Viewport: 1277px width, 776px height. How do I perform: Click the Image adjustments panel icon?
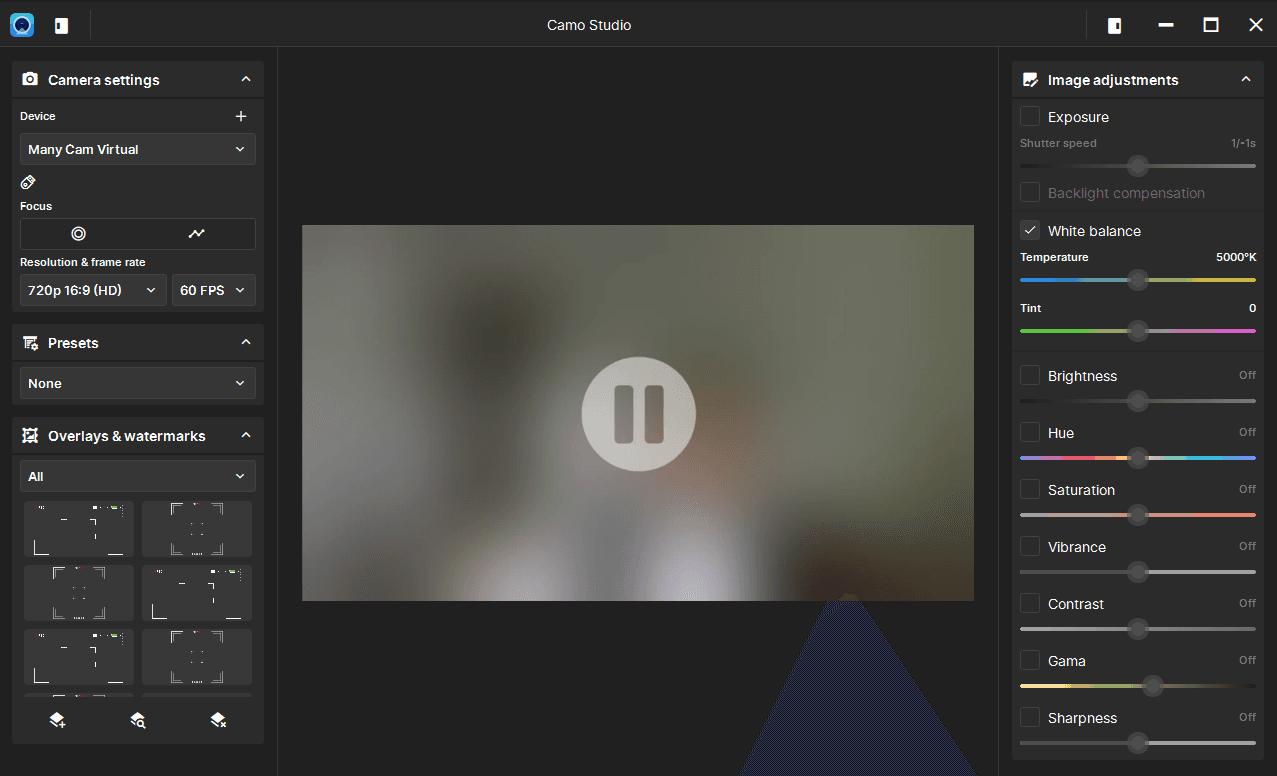[1030, 80]
